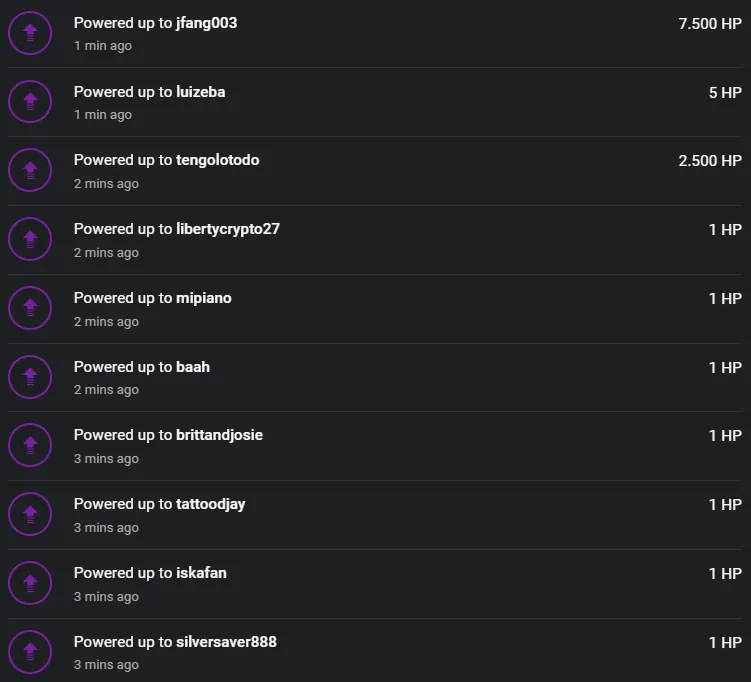
Task: Go to the mipiano username link
Action: 204,298
